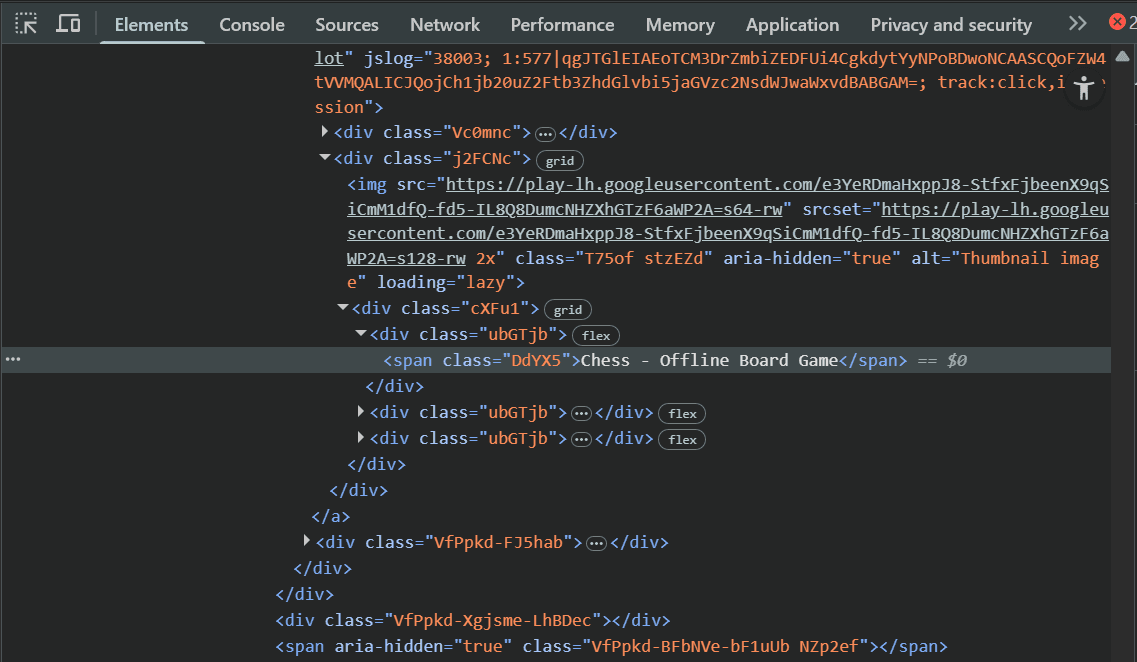Collapse the cXFu1 div node

click(x=343, y=307)
